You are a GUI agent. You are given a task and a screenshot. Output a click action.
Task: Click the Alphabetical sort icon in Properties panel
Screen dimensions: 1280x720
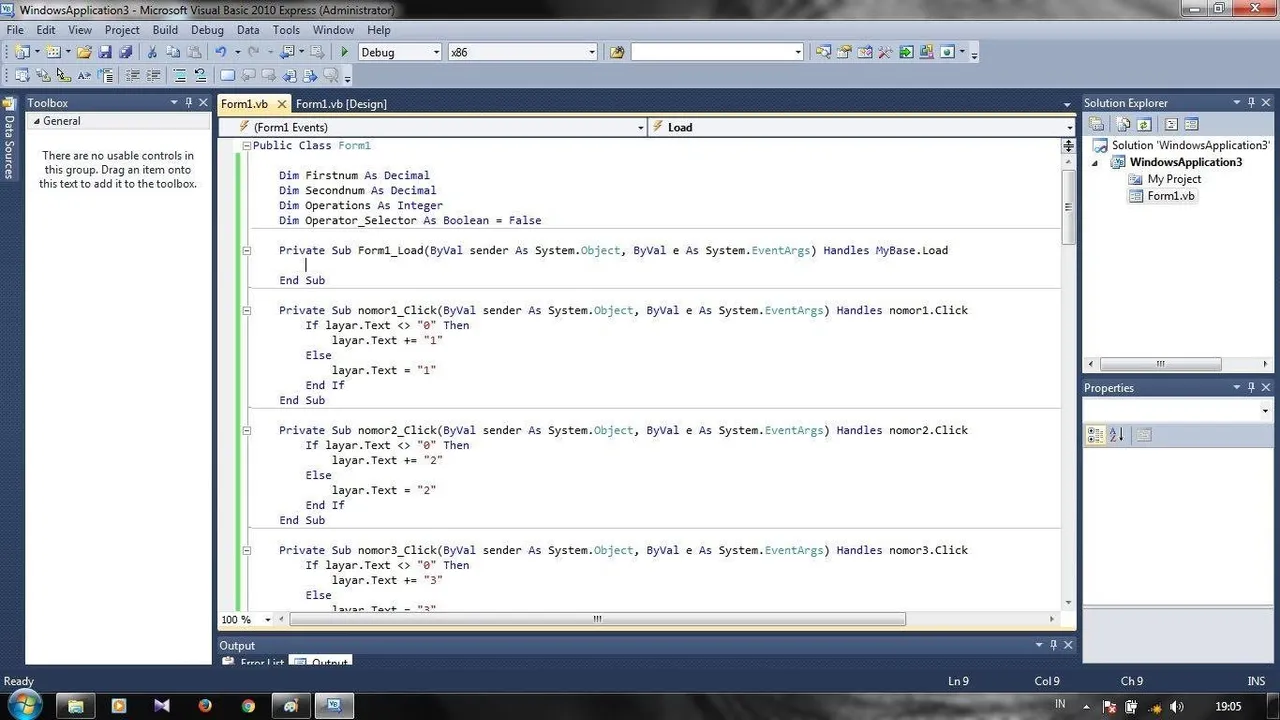(x=1117, y=435)
